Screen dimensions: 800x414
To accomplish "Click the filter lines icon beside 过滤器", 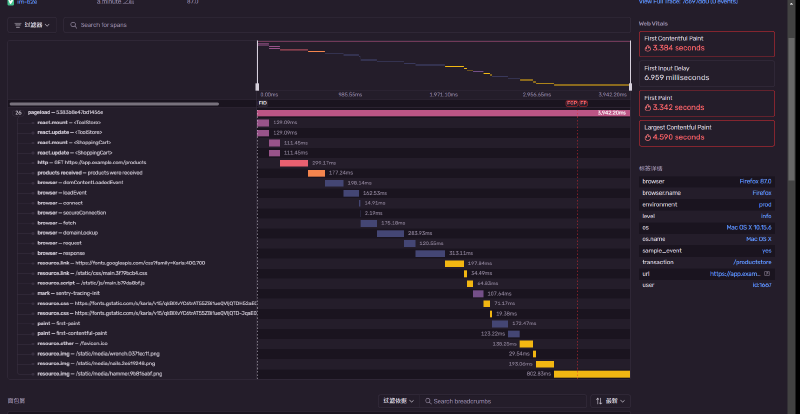I will coord(19,24).
